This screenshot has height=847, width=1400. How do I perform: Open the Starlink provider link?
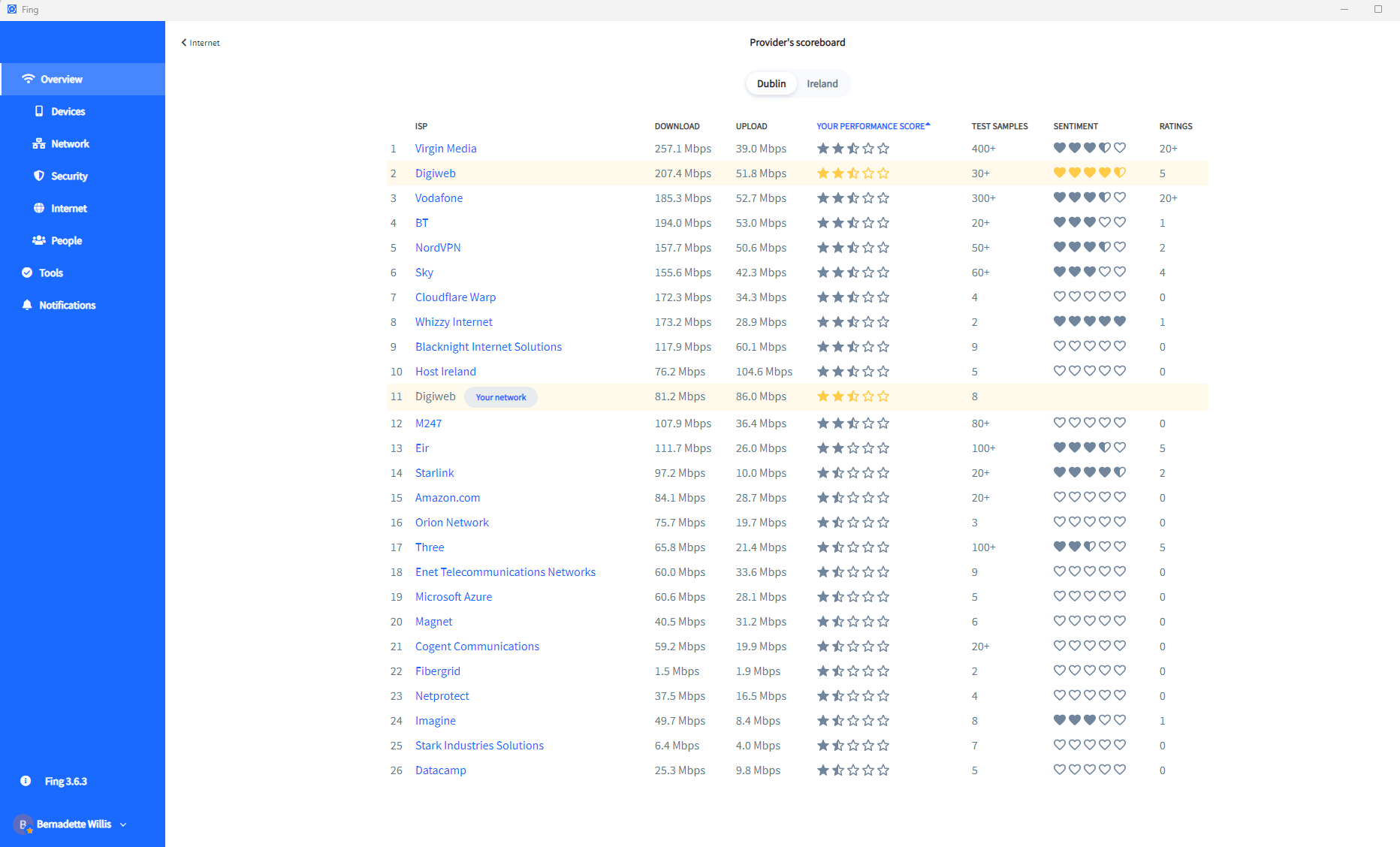434,473
